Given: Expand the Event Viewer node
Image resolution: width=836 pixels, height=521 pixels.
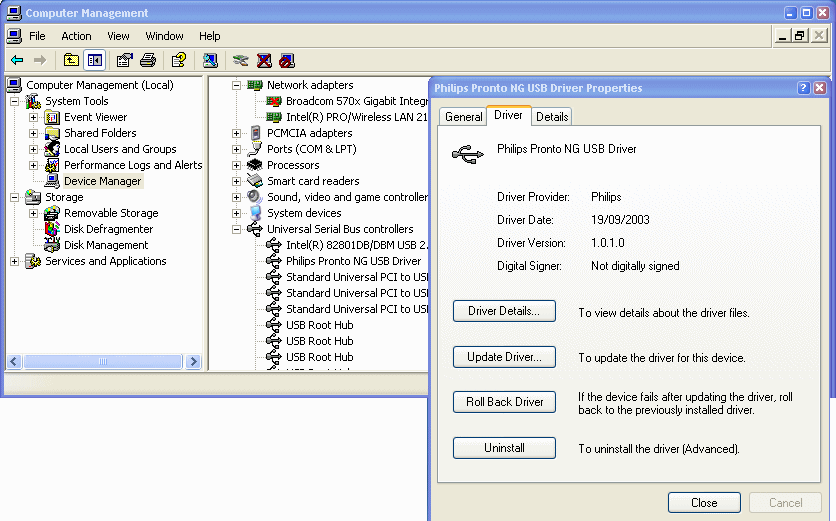Looking at the screenshot, I should [34, 117].
